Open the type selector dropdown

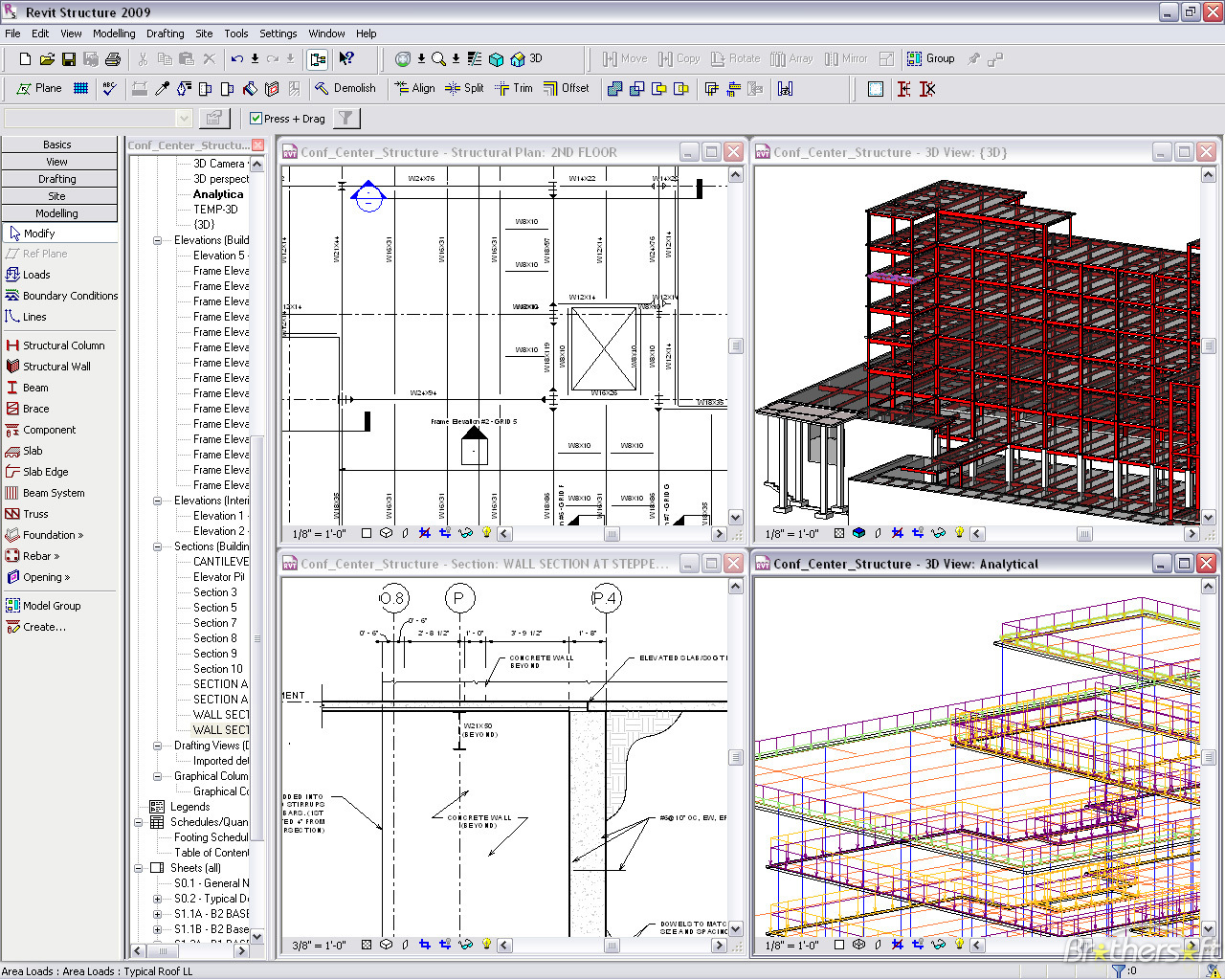pyautogui.click(x=184, y=119)
